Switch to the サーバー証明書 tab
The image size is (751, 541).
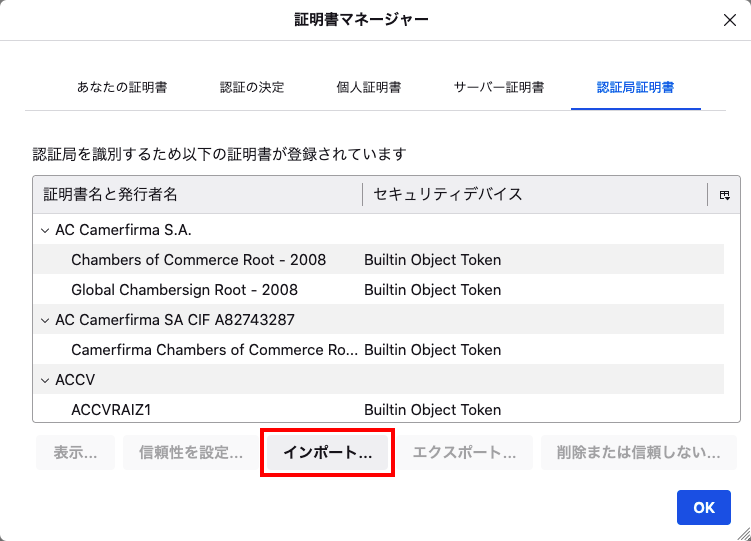499,87
